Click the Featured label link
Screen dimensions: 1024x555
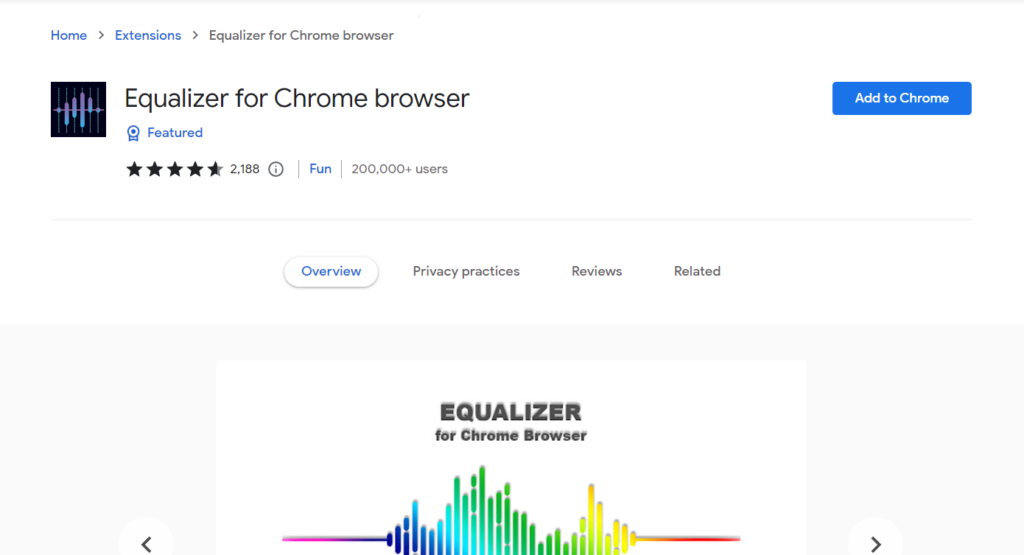[x=175, y=133]
